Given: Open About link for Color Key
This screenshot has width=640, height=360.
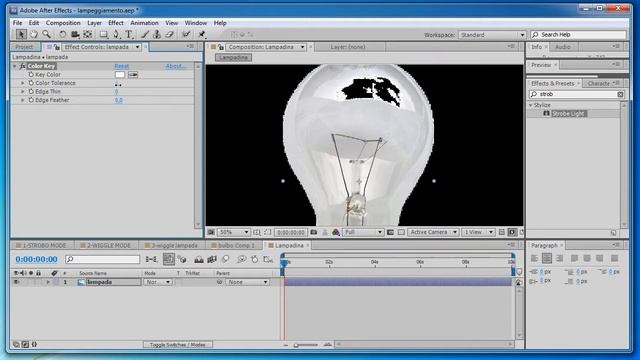Looking at the screenshot, I should tap(176, 66).
